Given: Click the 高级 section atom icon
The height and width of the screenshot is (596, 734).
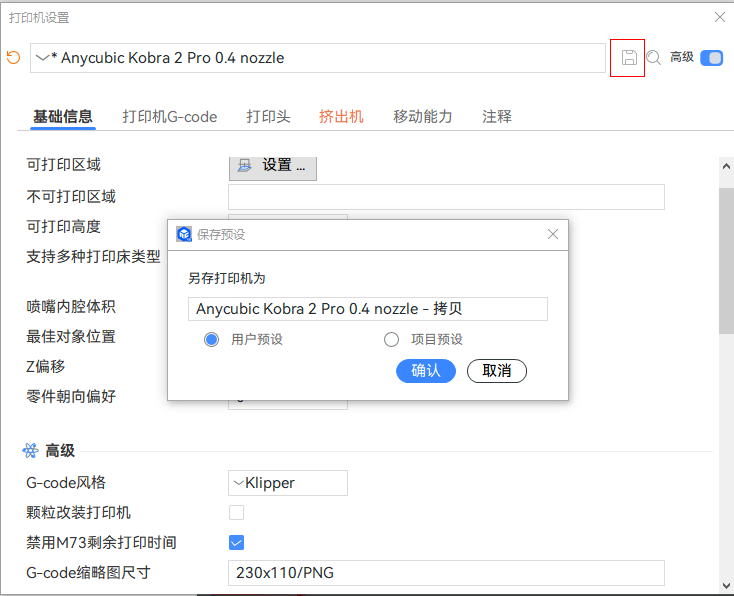Looking at the screenshot, I should (30, 450).
